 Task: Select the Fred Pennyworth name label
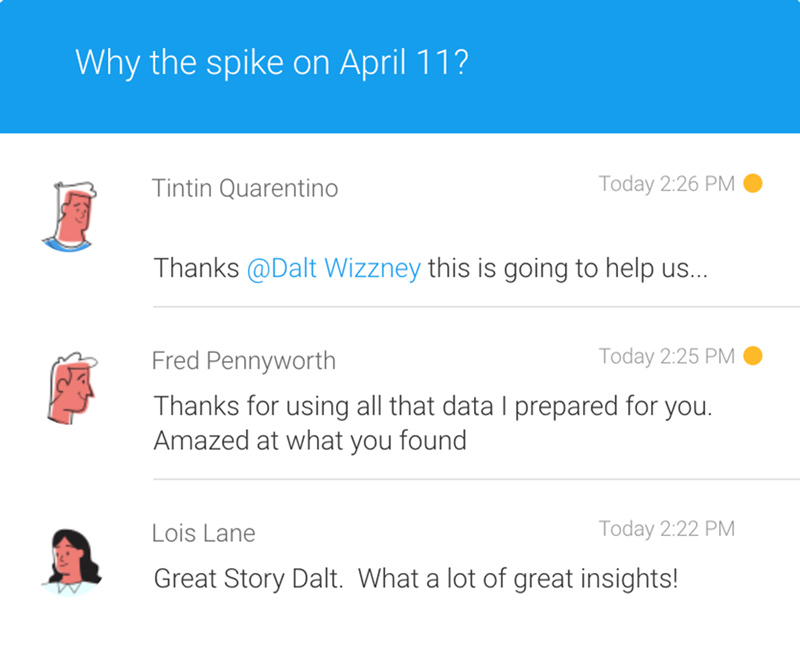(x=244, y=361)
